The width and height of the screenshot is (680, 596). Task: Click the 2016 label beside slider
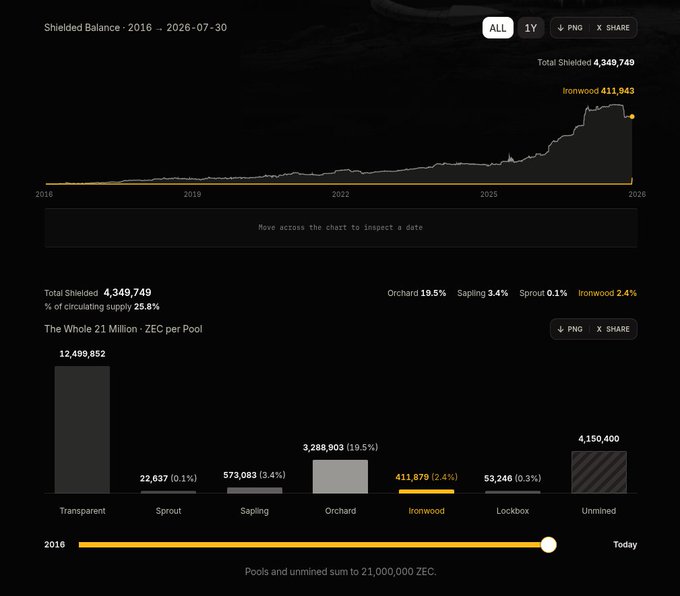coord(54,545)
